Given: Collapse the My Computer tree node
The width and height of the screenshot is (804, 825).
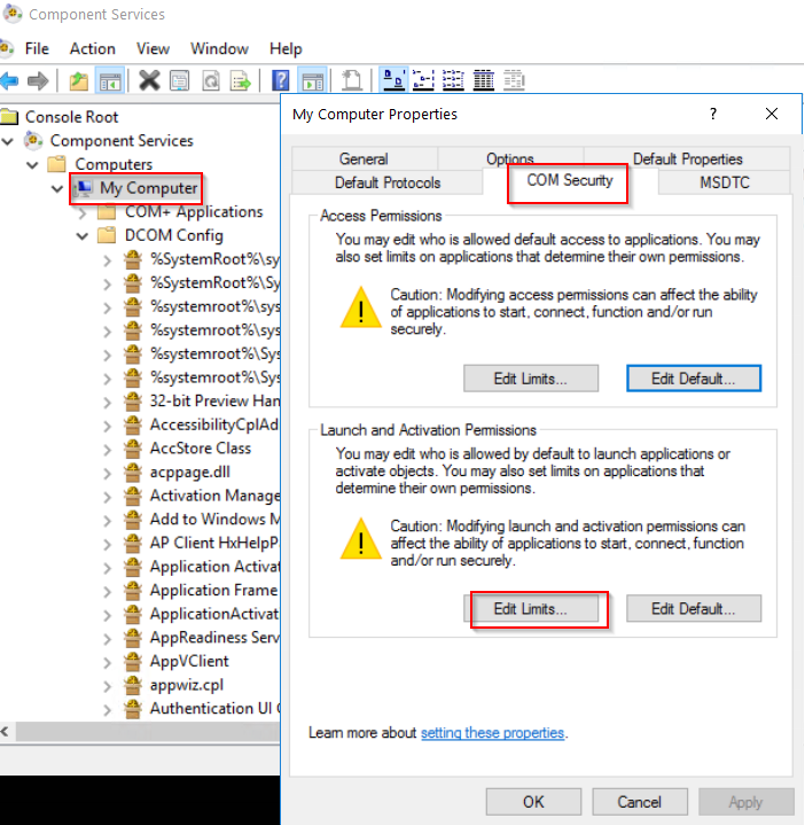Looking at the screenshot, I should (x=57, y=188).
